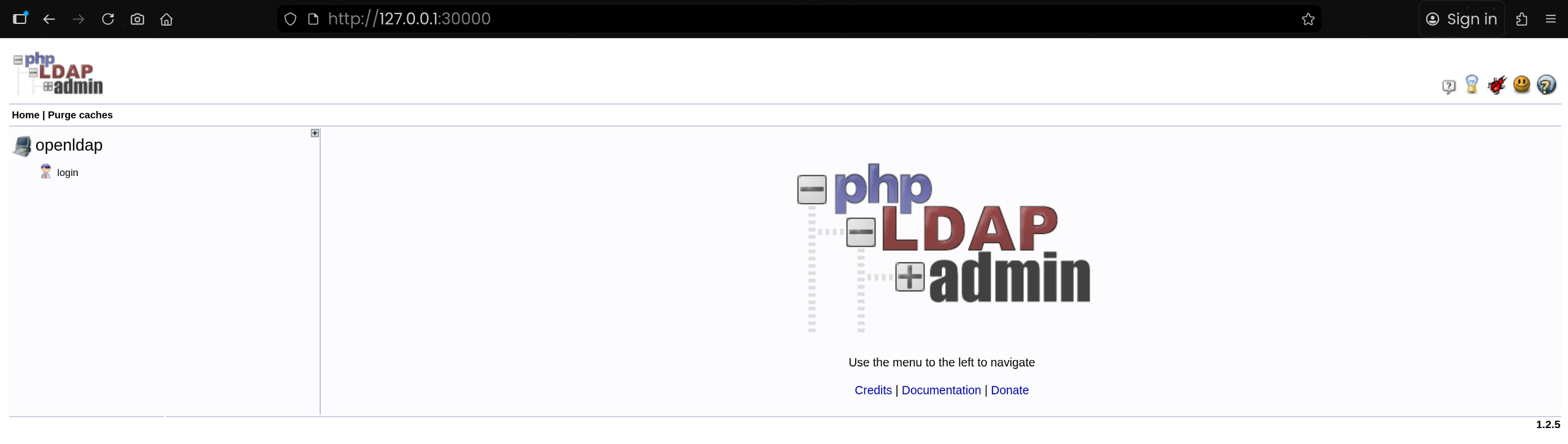Expand the tree panel with plus button

[x=315, y=133]
